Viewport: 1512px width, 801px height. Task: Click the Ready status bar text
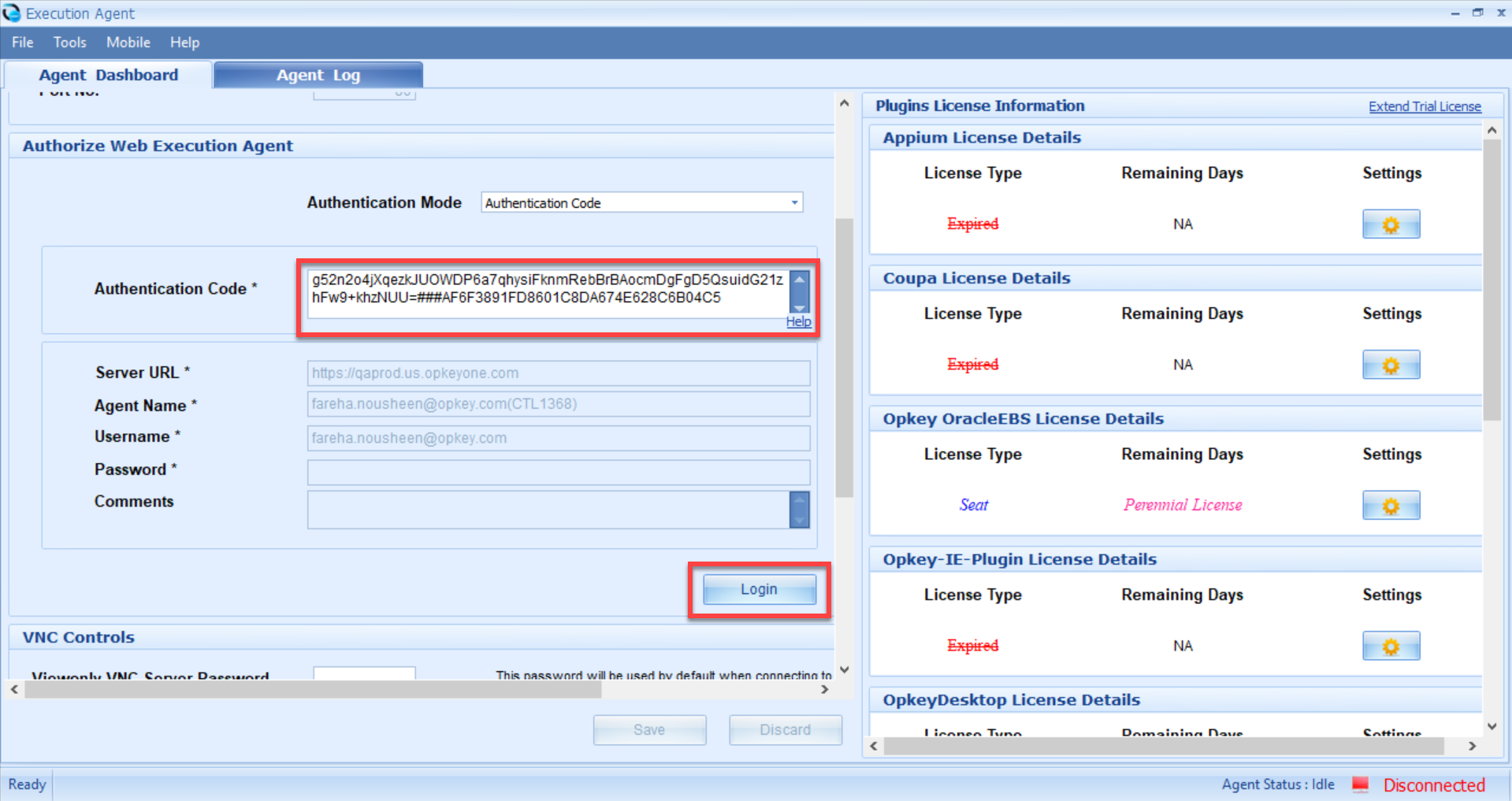27,784
